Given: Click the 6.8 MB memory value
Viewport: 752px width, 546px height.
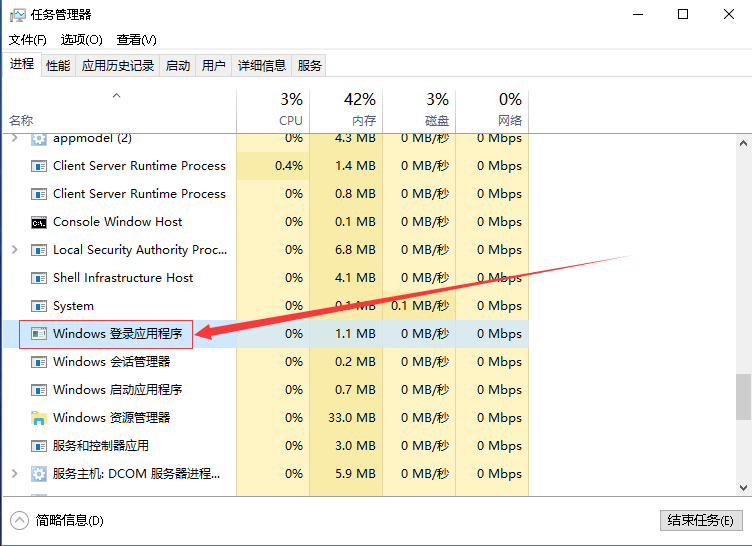Looking at the screenshot, I should pyautogui.click(x=355, y=250).
